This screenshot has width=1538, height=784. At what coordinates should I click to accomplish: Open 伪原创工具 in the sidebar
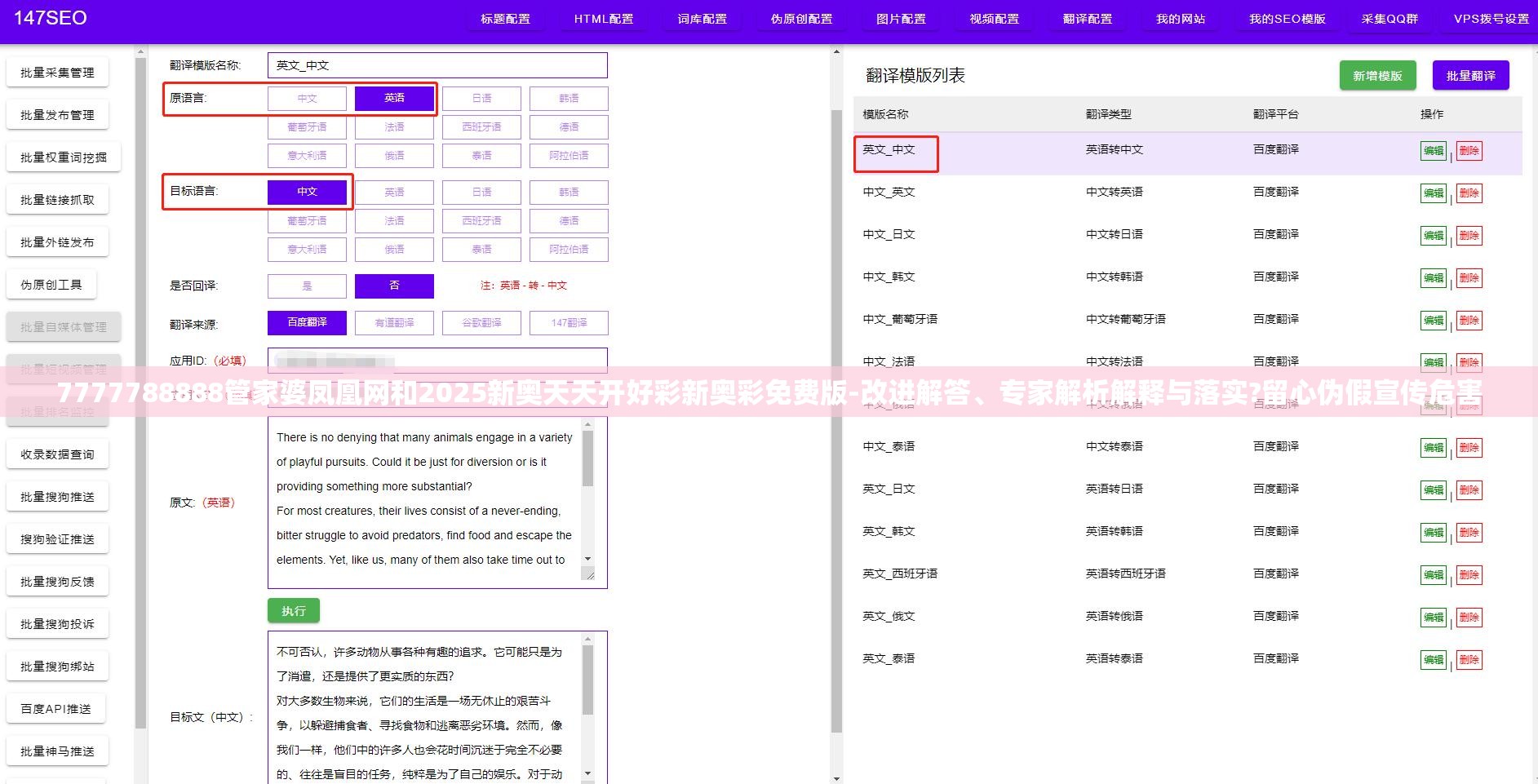(x=51, y=285)
